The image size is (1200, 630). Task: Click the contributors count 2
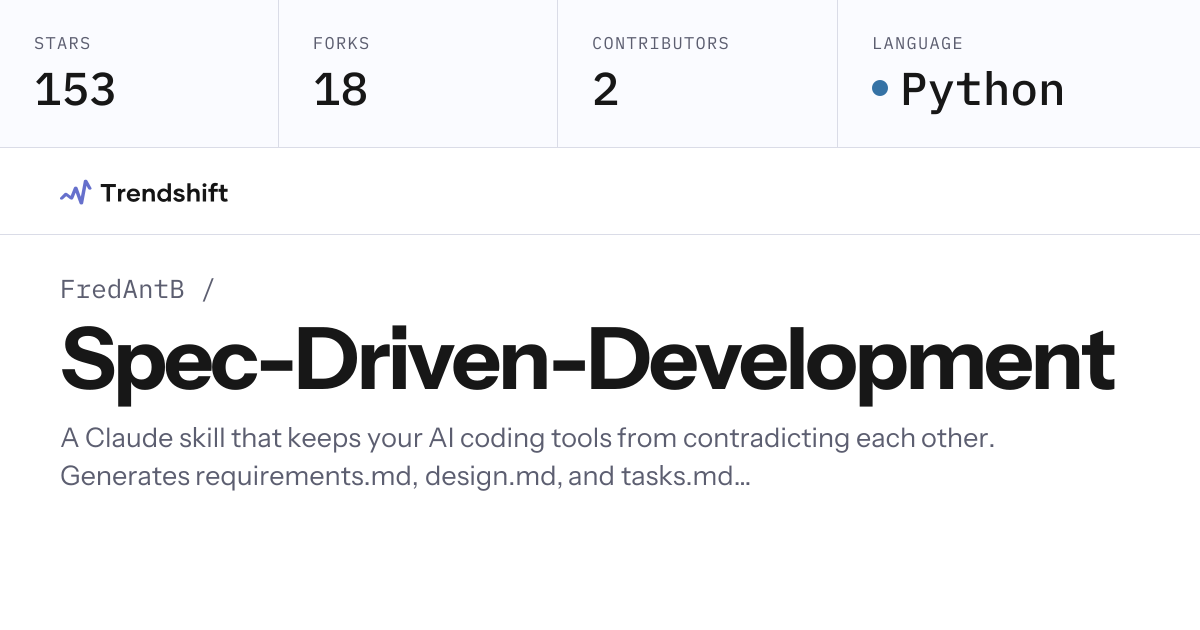coord(605,90)
